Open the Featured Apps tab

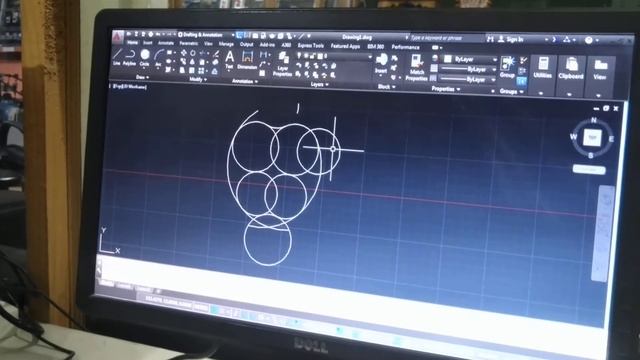coord(345,47)
